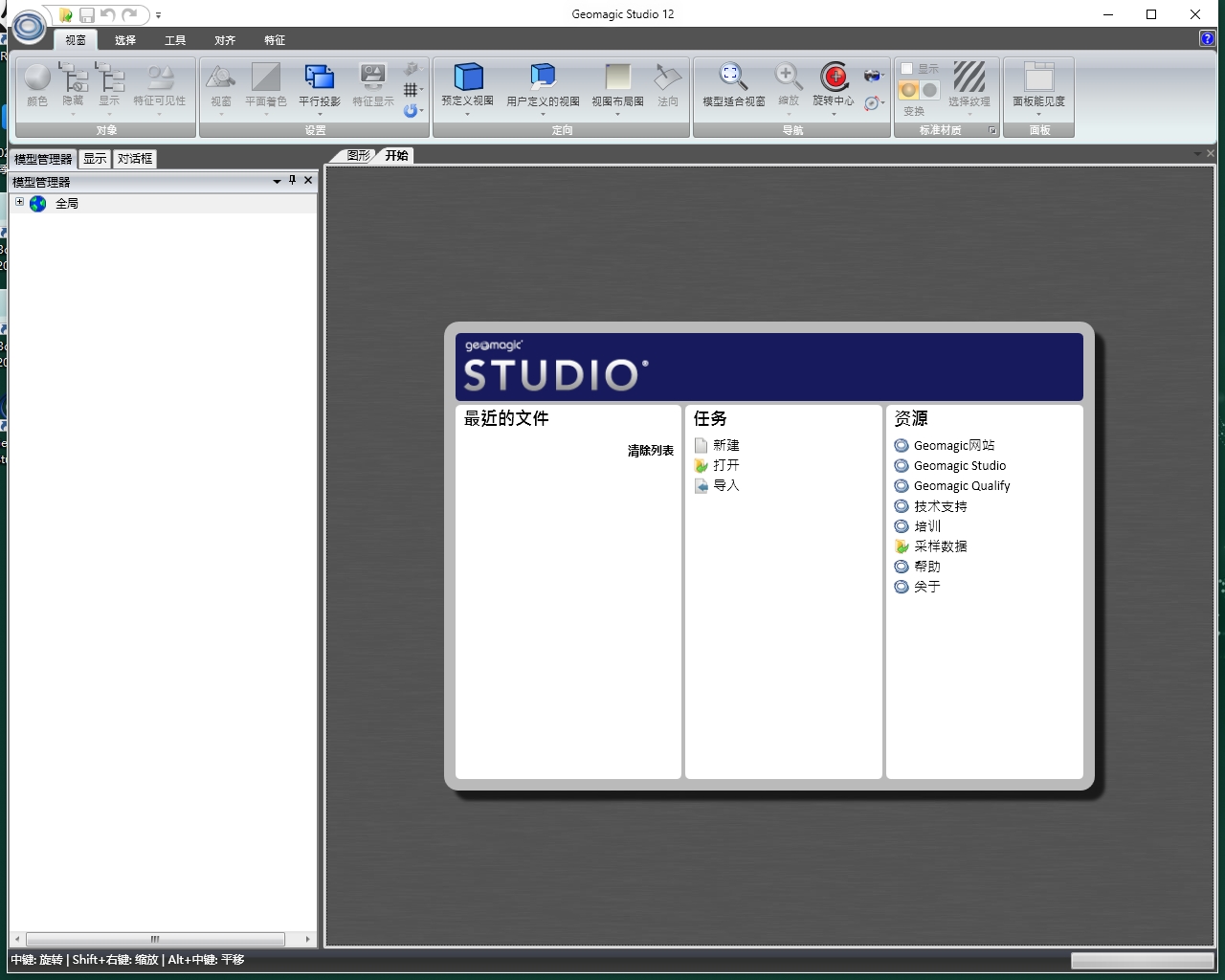Click the 缩放 zoom magnifier icon
The height and width of the screenshot is (980, 1225).
[x=788, y=77]
